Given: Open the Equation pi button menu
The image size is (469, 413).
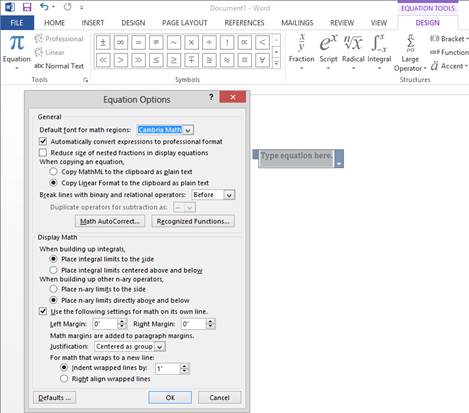Looking at the screenshot, I should point(17,52).
